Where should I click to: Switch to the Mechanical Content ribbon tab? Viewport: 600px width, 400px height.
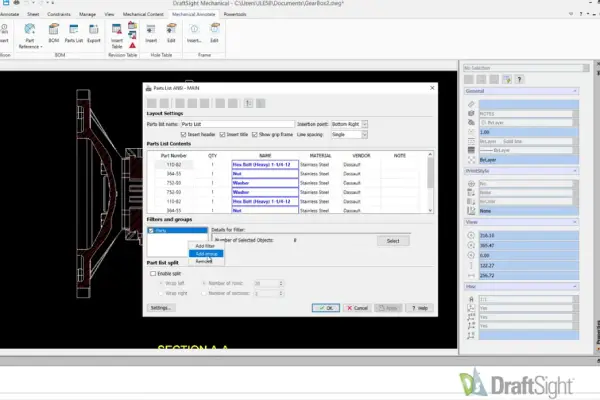(139, 16)
